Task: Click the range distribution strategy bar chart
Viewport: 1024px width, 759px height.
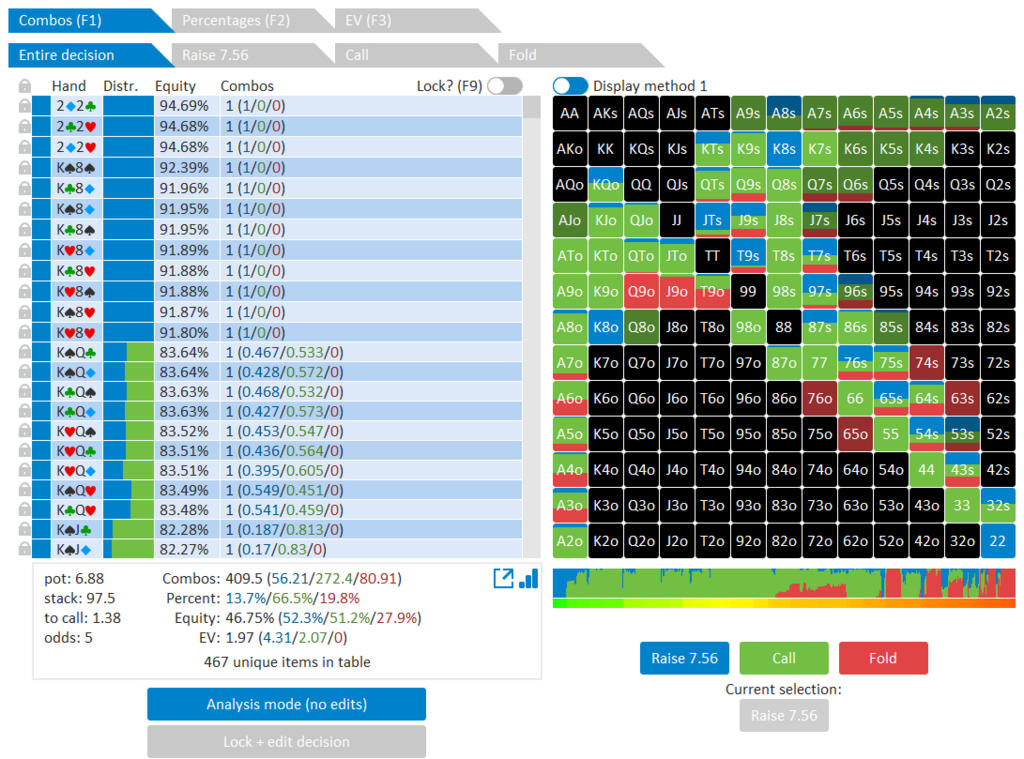Action: (784, 583)
